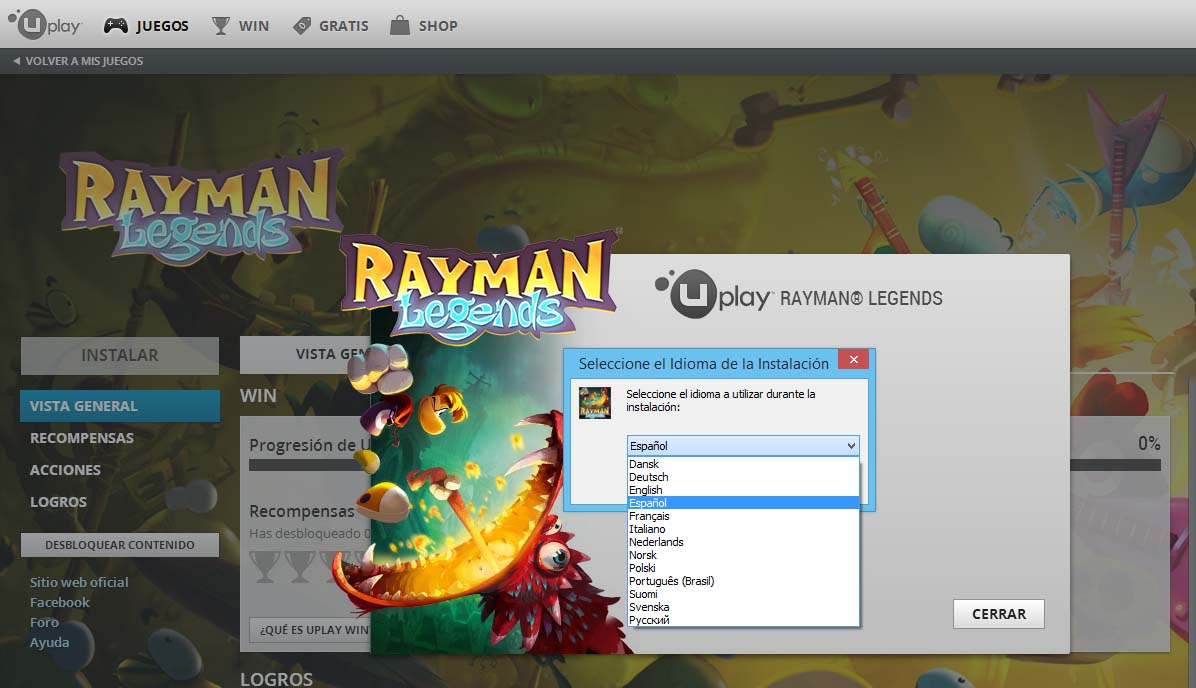Choose highlighted Español in language list
Image resolution: width=1196 pixels, height=688 pixels.
point(743,503)
